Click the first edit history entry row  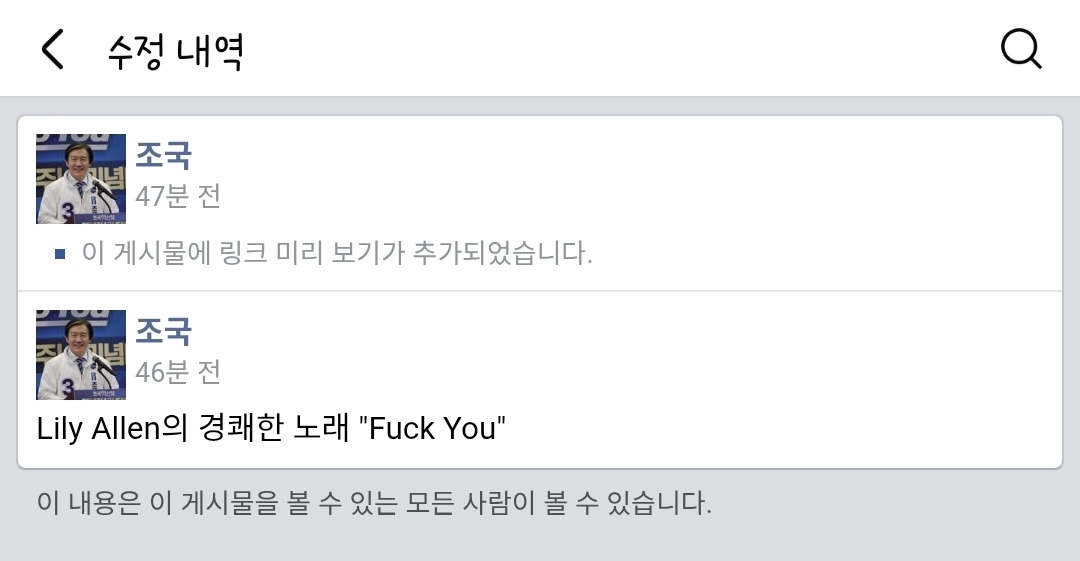point(540,203)
